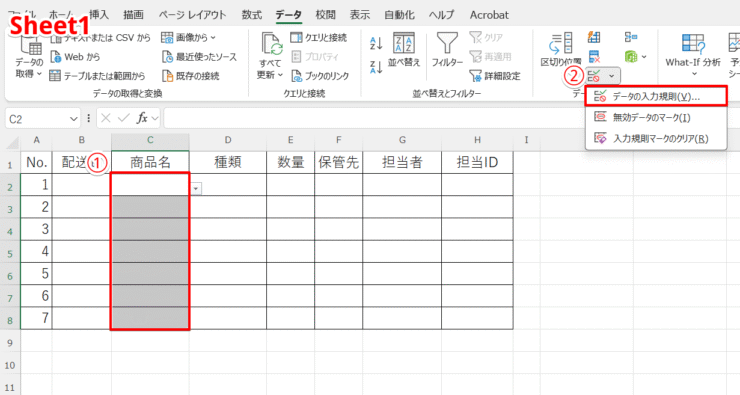Sort descending with the Z-to-A icon
Image resolution: width=740 pixels, height=395 pixels.
(376, 67)
